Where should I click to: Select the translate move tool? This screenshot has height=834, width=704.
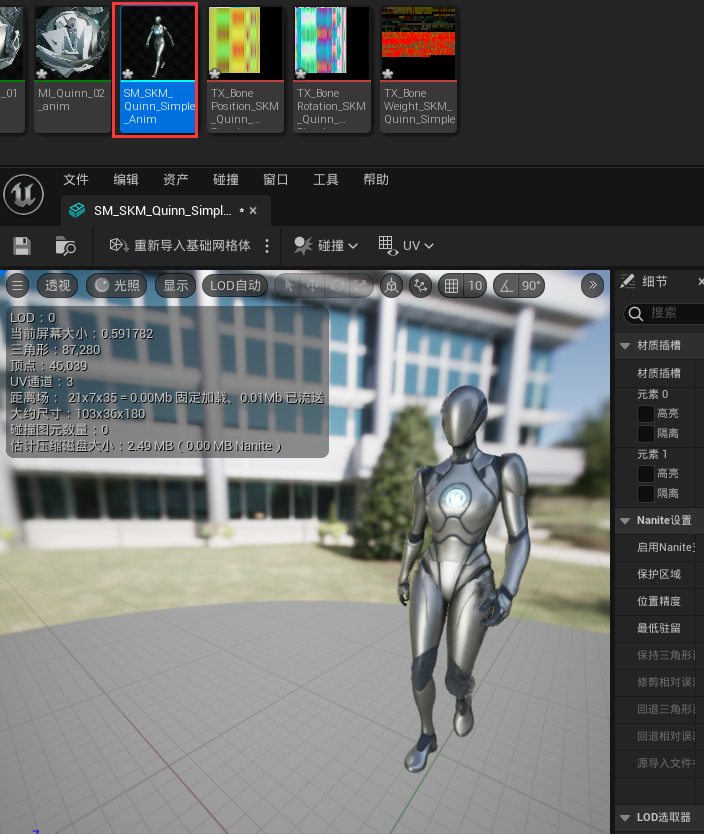pyautogui.click(x=313, y=286)
